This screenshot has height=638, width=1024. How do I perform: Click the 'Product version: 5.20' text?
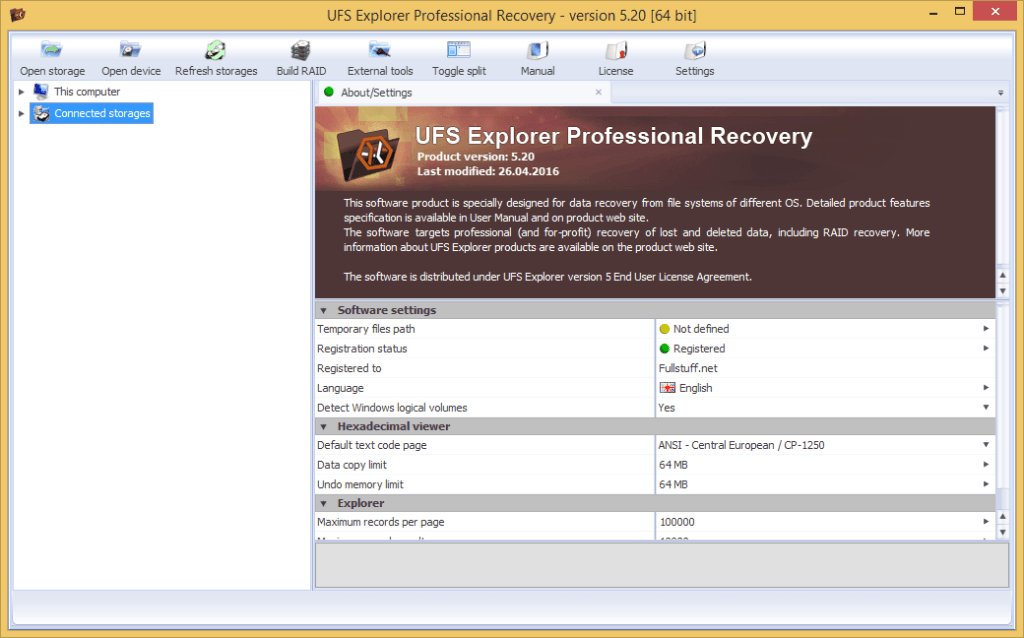[475, 157]
